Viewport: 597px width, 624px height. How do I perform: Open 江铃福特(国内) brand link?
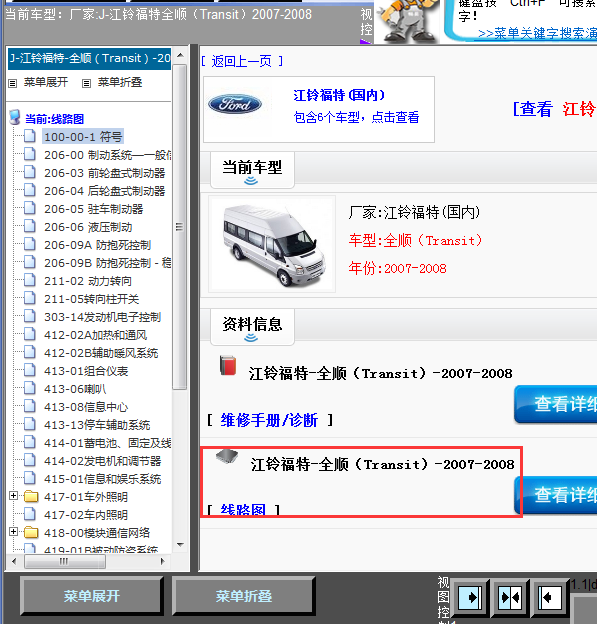click(339, 95)
